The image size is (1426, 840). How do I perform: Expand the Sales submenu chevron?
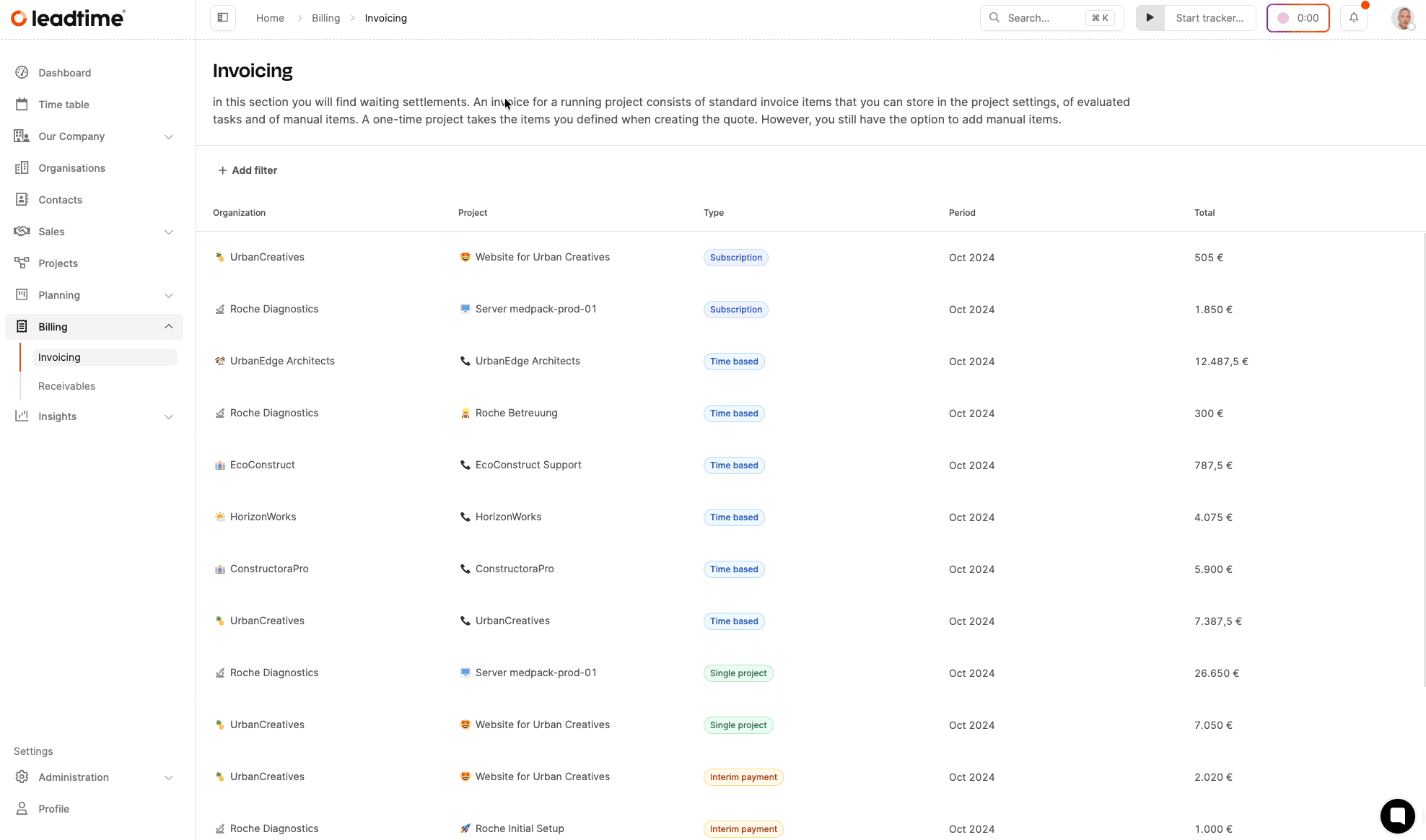168,232
